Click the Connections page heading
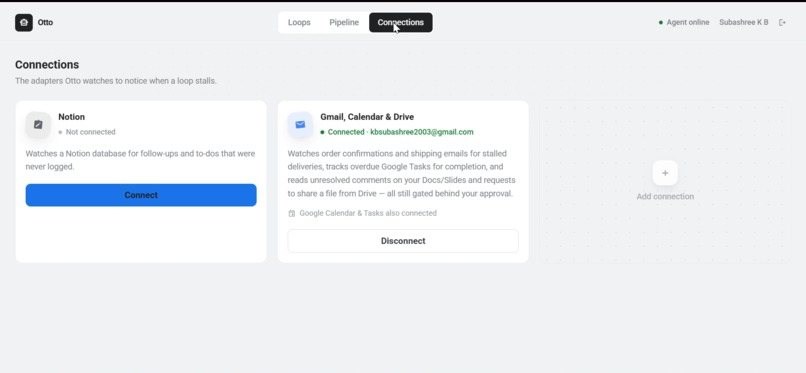Viewport: 806px width, 373px height. [x=47, y=65]
